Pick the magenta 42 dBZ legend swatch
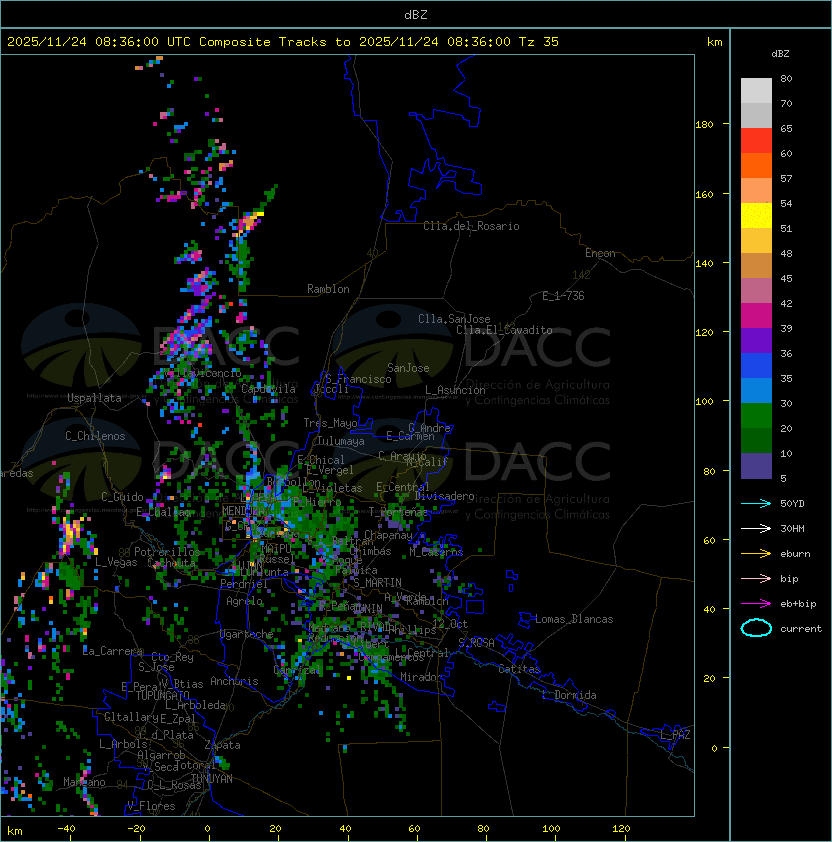 [x=756, y=316]
